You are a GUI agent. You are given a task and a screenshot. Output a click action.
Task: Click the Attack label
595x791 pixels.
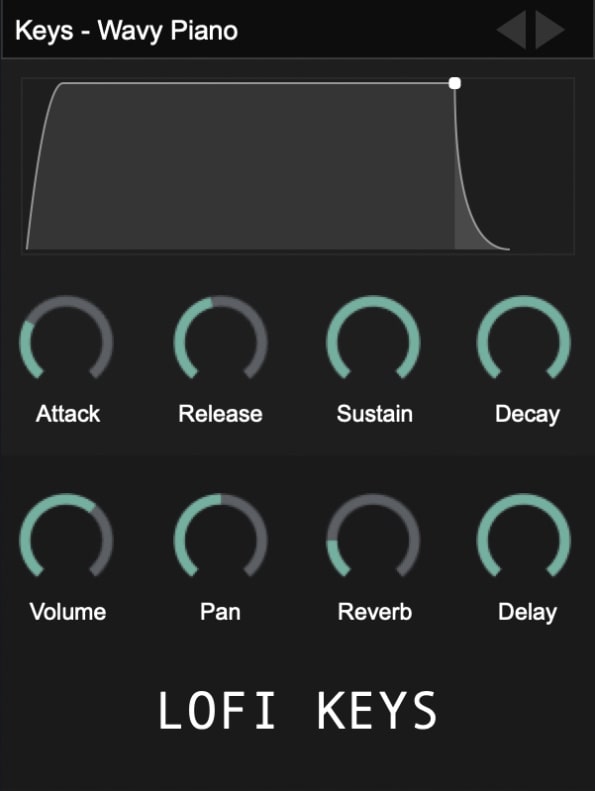click(x=68, y=414)
